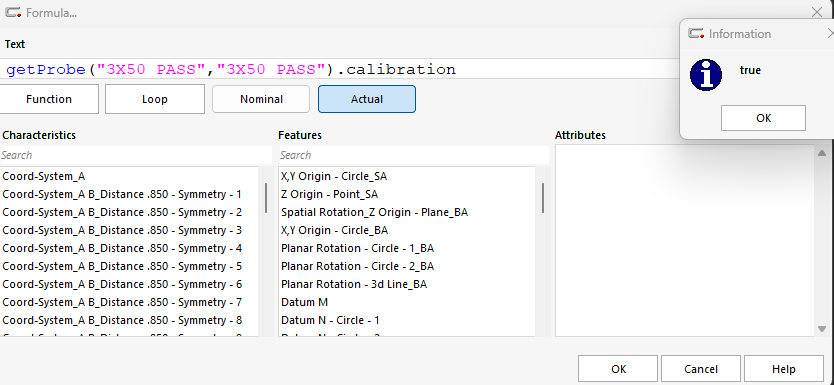Screen dimensions: 834x385
Task: Focus the Characteristics search box
Action: 136,155
